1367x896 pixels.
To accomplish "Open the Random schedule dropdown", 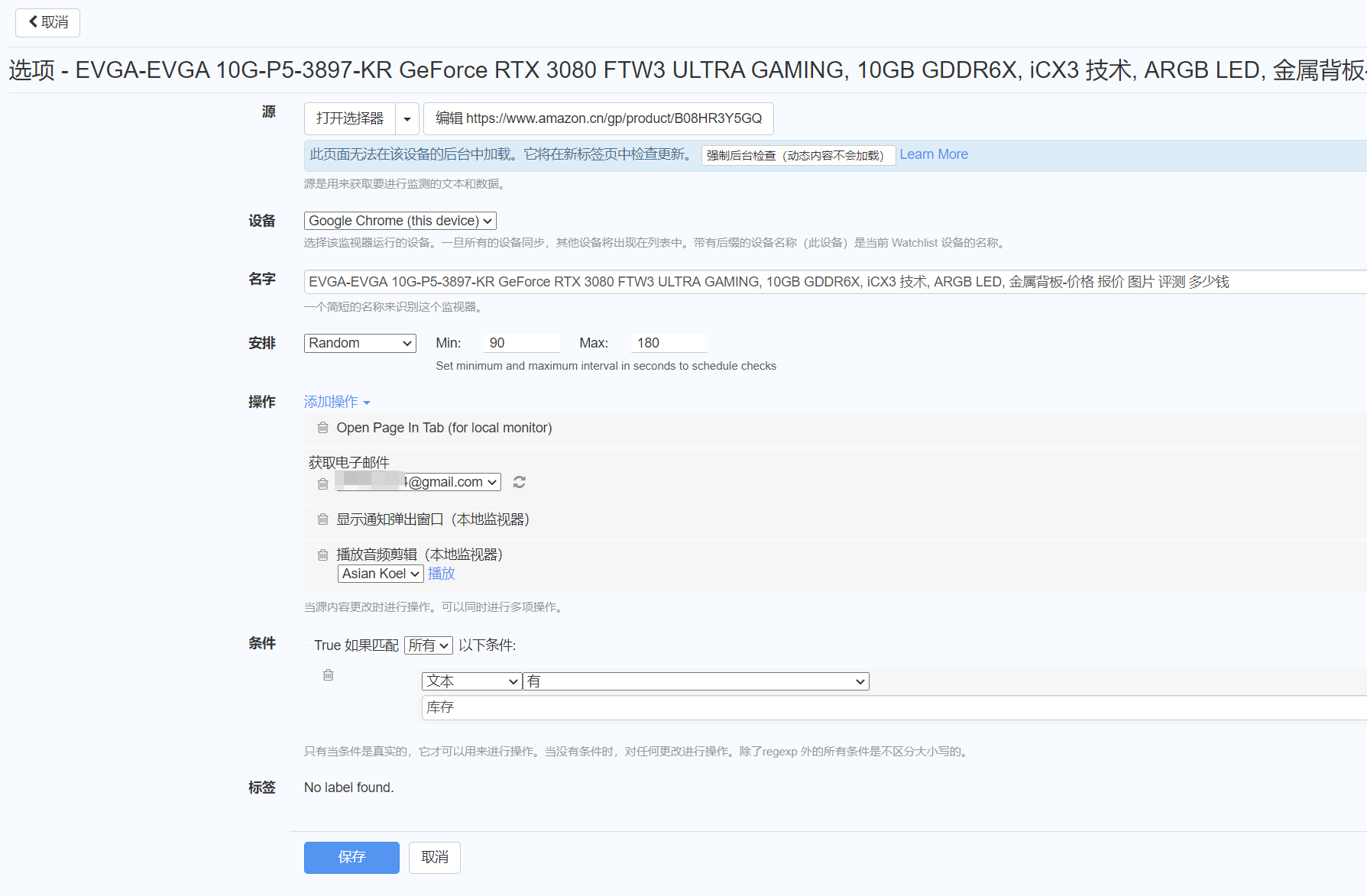I will pos(360,343).
